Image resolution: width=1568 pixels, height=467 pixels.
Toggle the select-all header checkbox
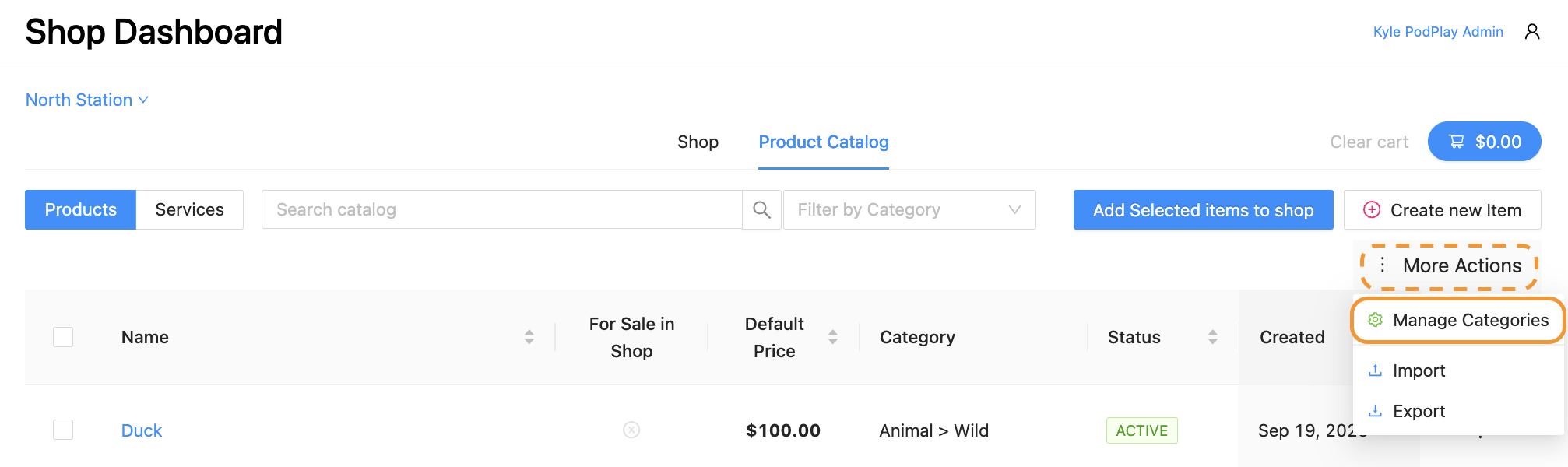pos(63,337)
